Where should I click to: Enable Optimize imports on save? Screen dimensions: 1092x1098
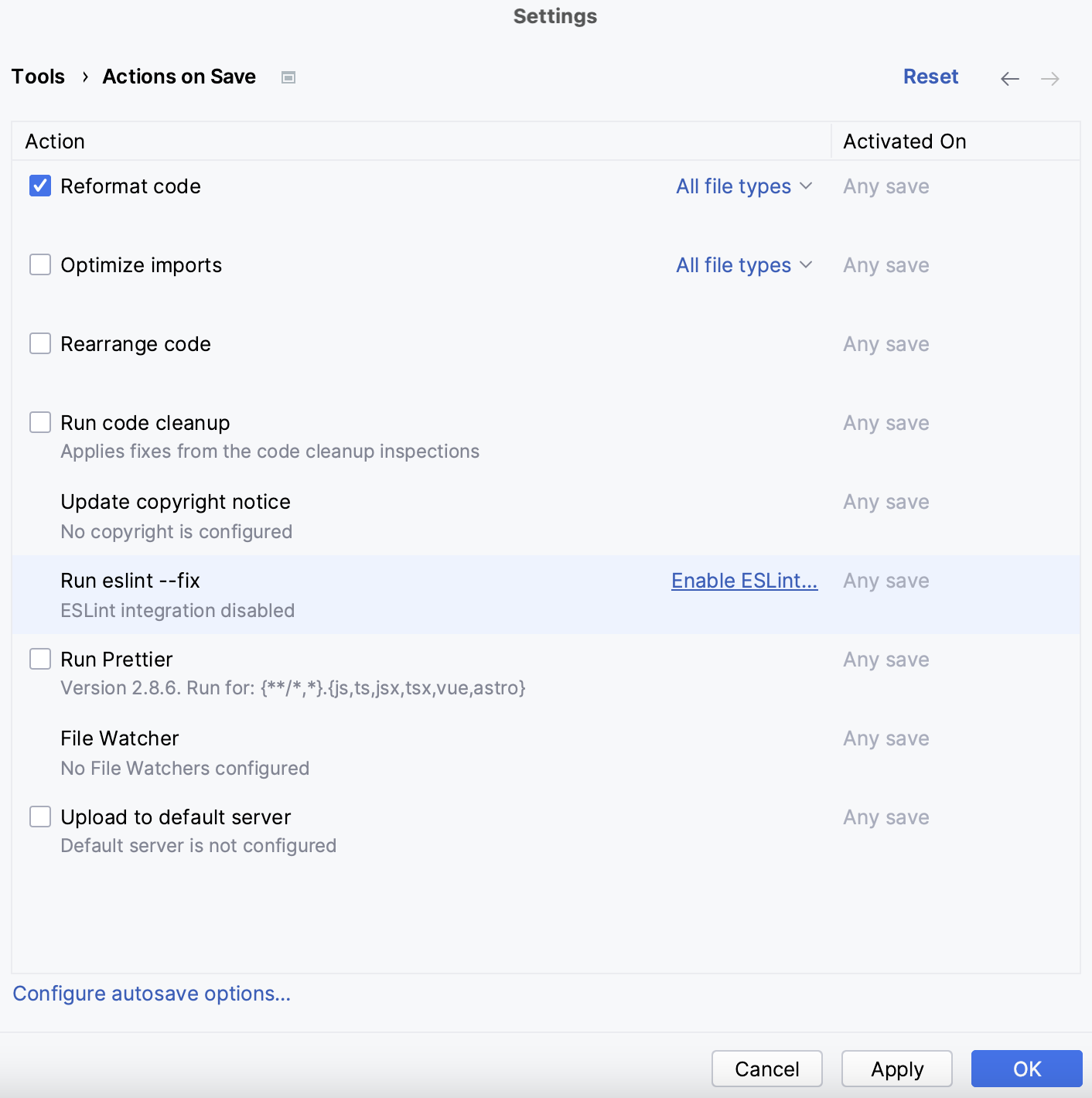tap(39, 264)
